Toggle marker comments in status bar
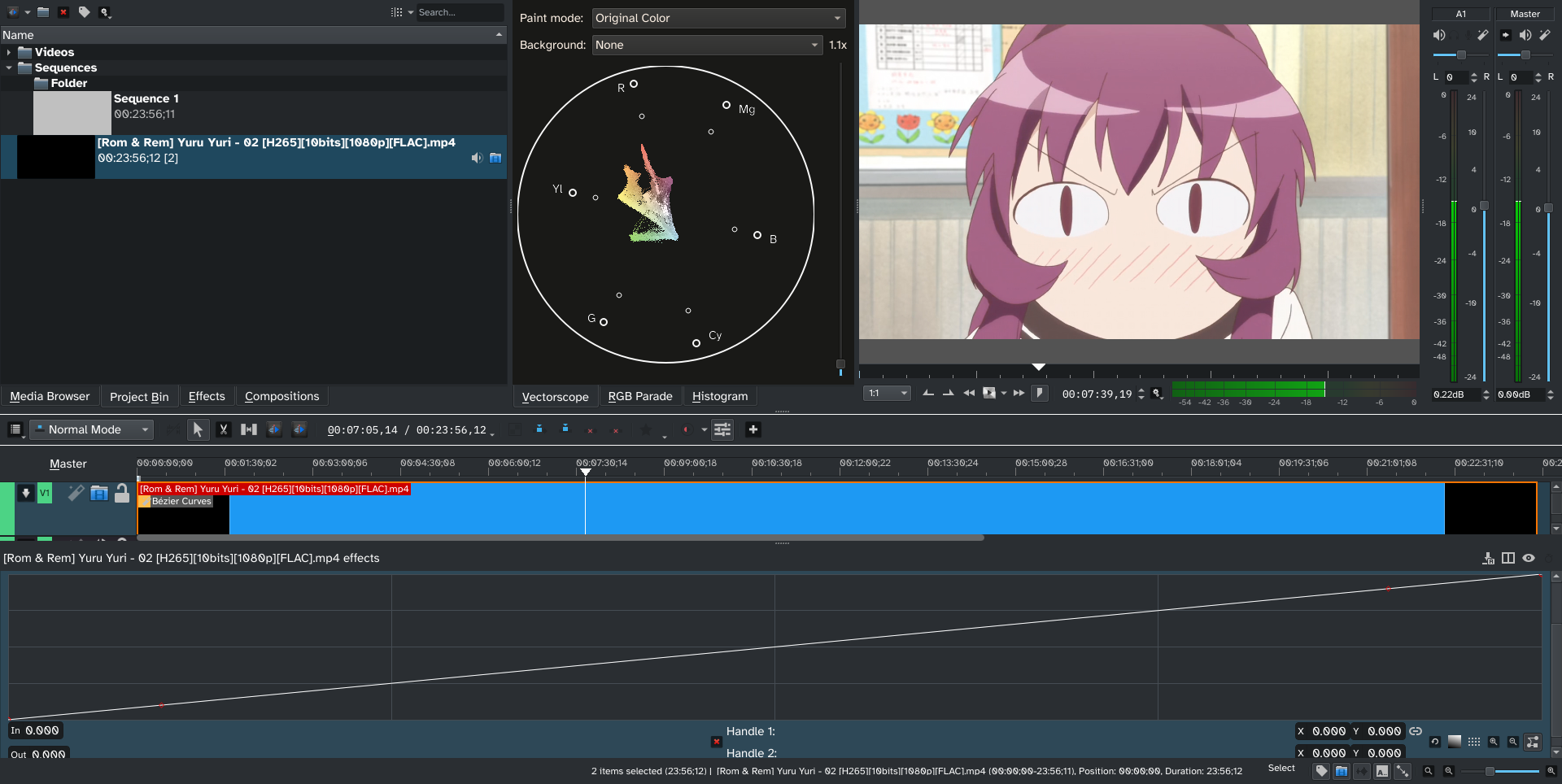Image resolution: width=1562 pixels, height=784 pixels. pyautogui.click(x=1382, y=771)
